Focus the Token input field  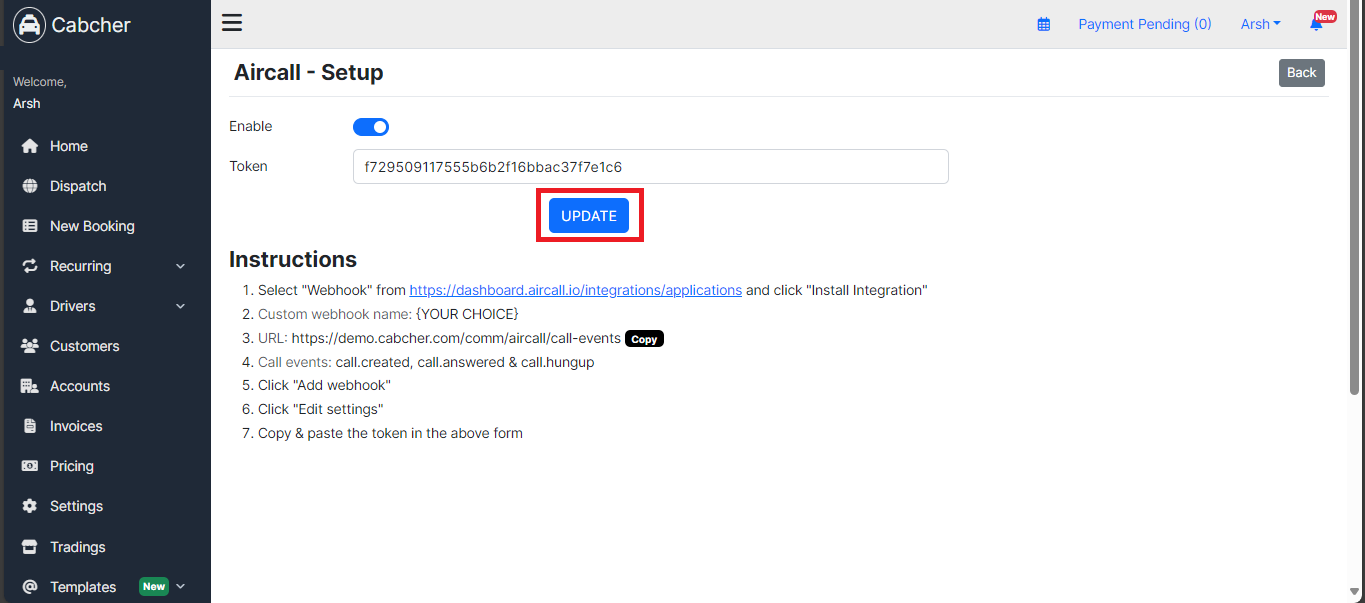point(650,167)
